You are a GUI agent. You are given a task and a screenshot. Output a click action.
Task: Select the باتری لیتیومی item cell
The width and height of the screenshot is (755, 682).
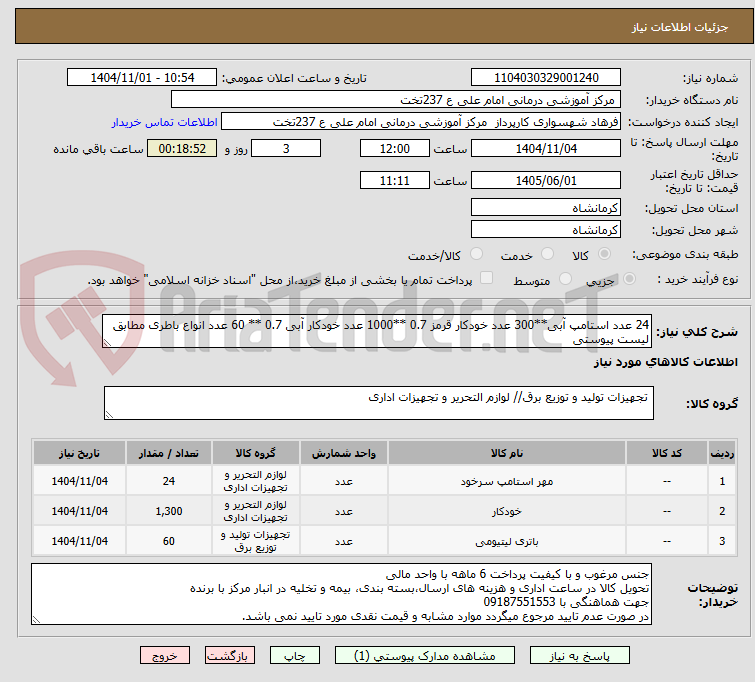point(507,541)
